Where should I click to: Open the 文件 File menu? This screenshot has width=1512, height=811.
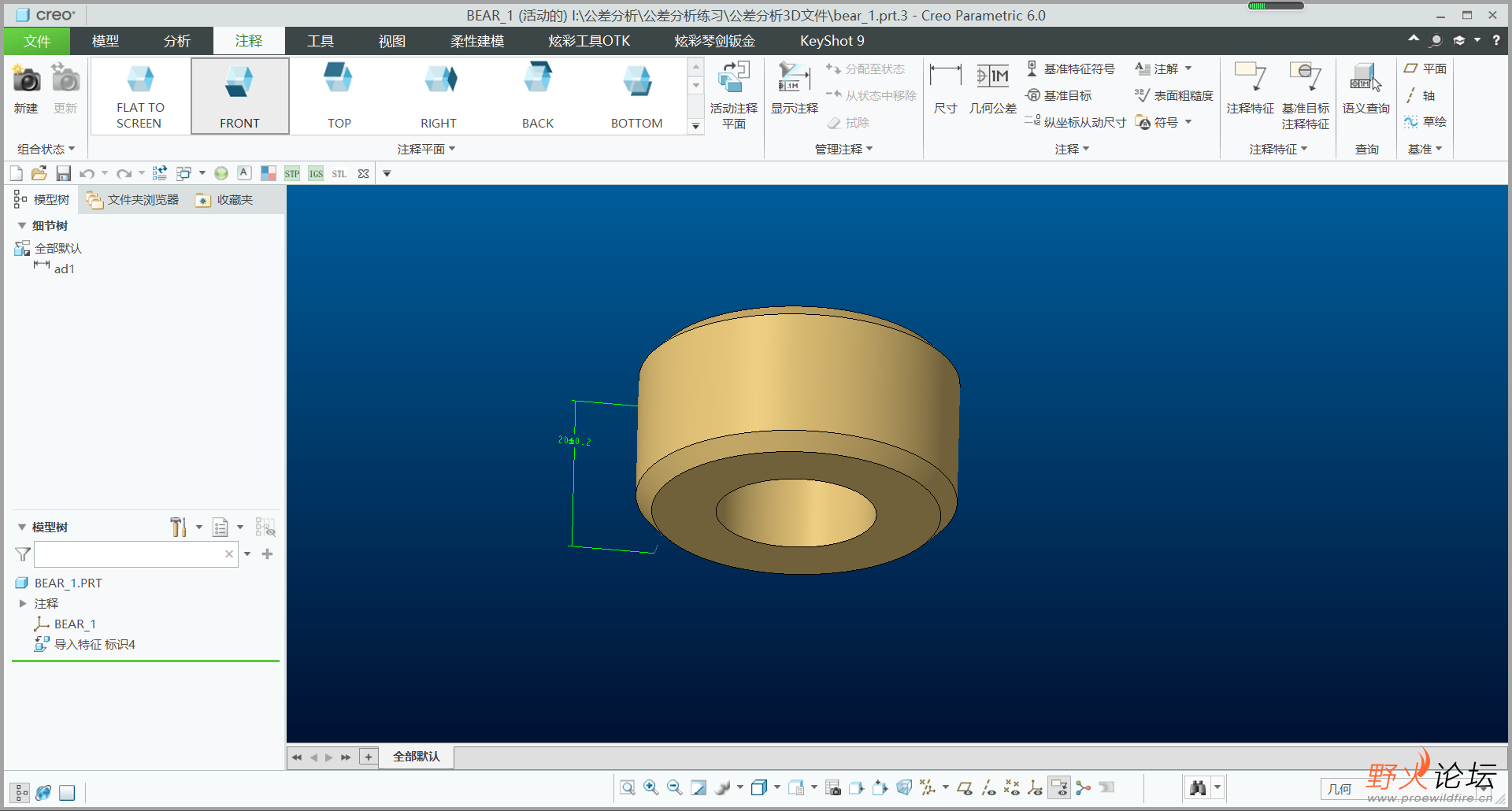[x=37, y=41]
